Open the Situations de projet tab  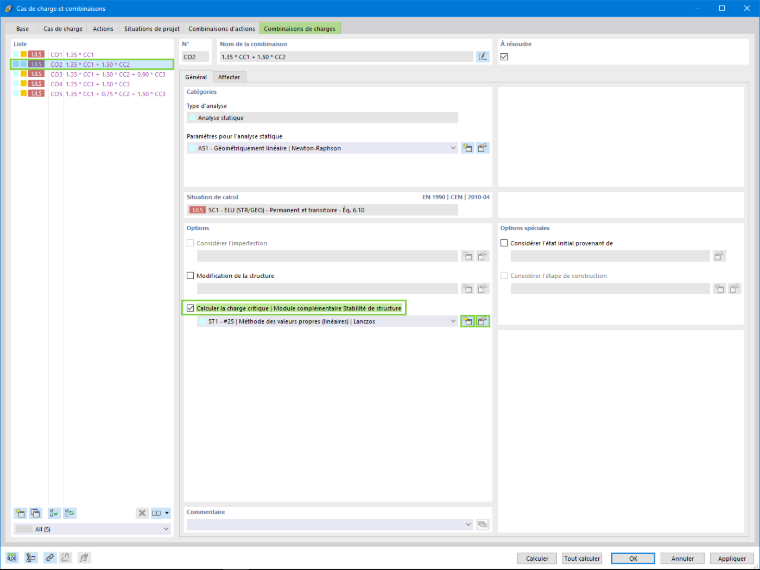tap(152, 29)
